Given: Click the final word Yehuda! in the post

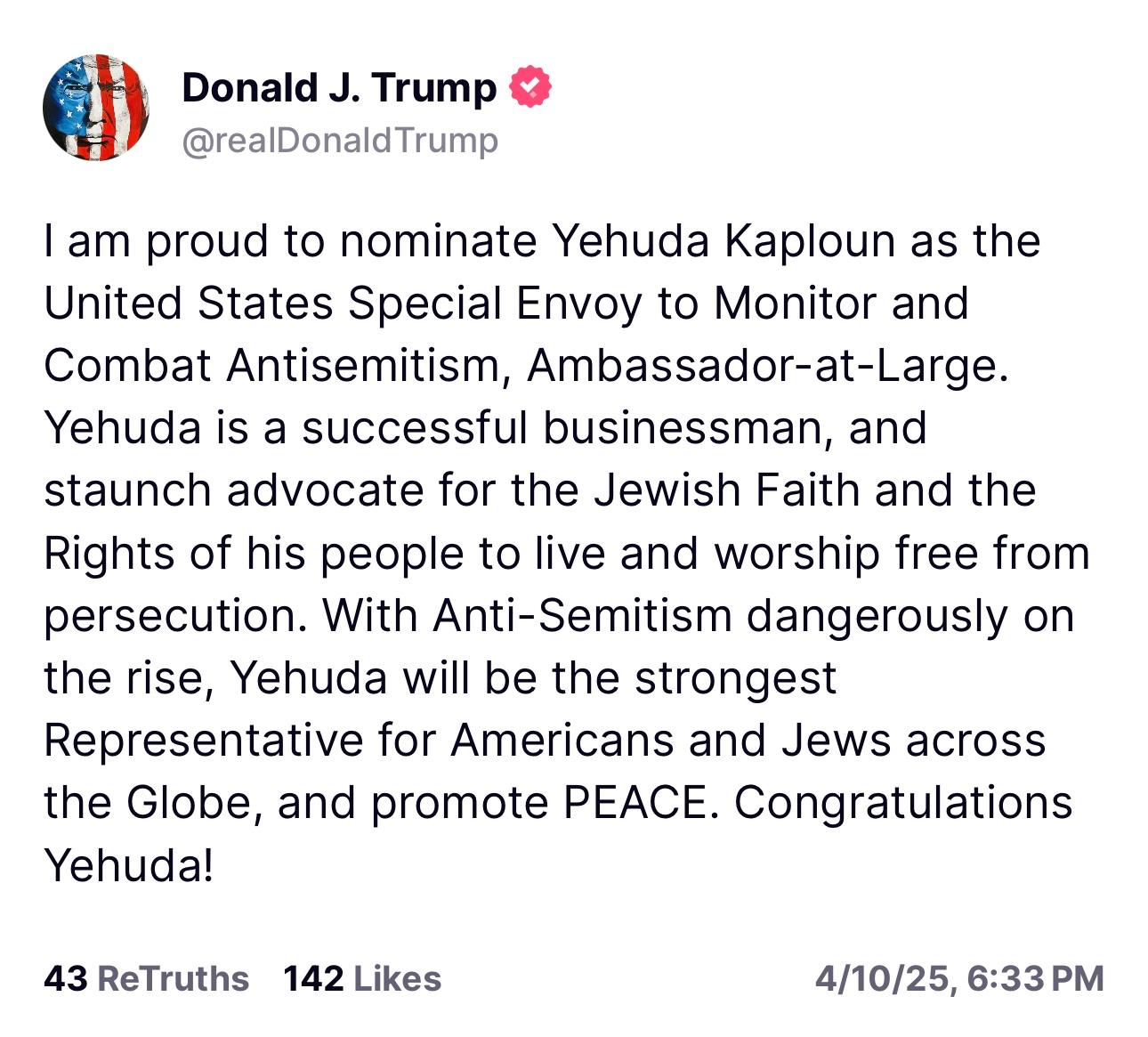Looking at the screenshot, I should [x=129, y=864].
